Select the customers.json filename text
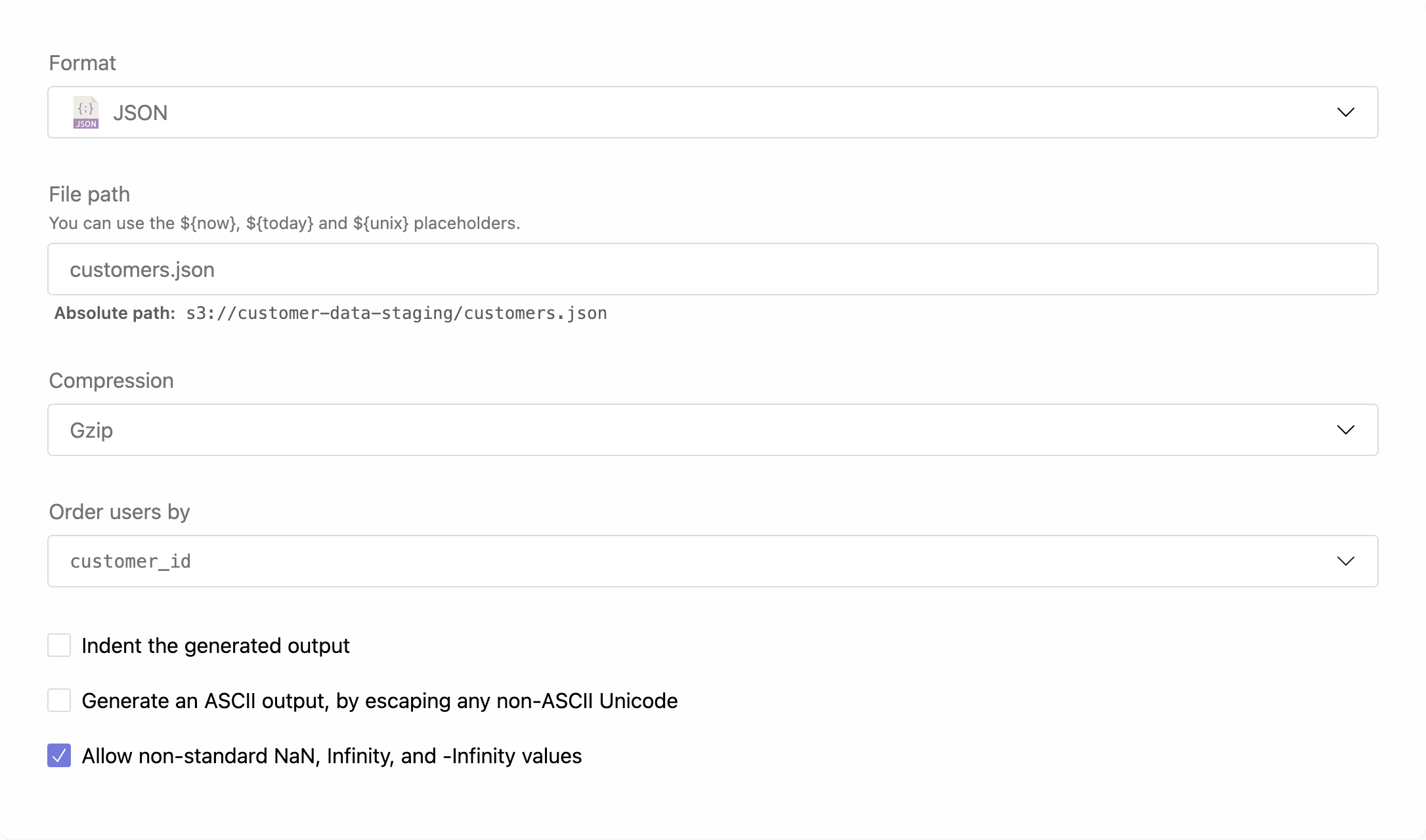The height and width of the screenshot is (840, 1426). tap(142, 269)
